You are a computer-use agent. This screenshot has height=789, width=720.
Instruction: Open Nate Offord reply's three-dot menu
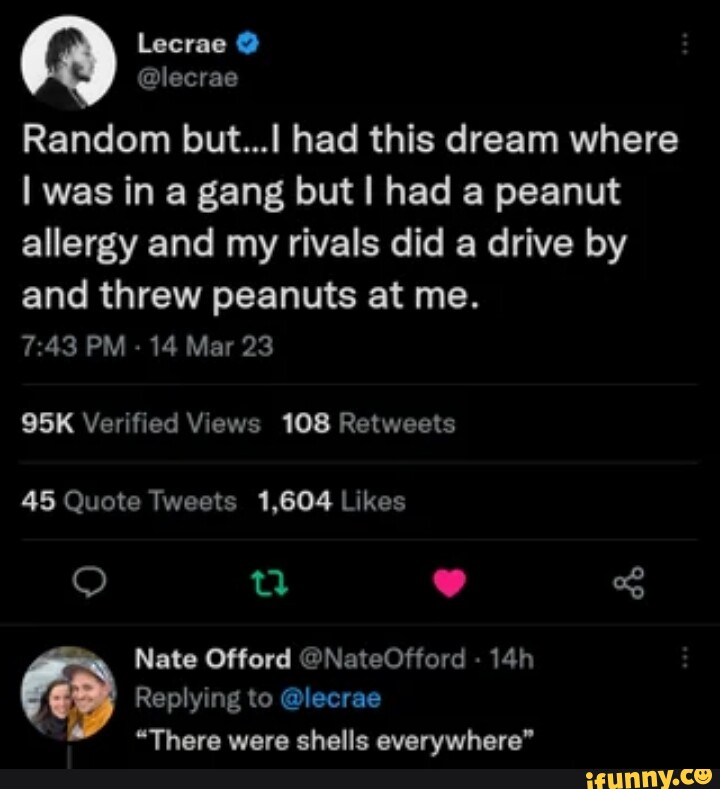pos(685,658)
